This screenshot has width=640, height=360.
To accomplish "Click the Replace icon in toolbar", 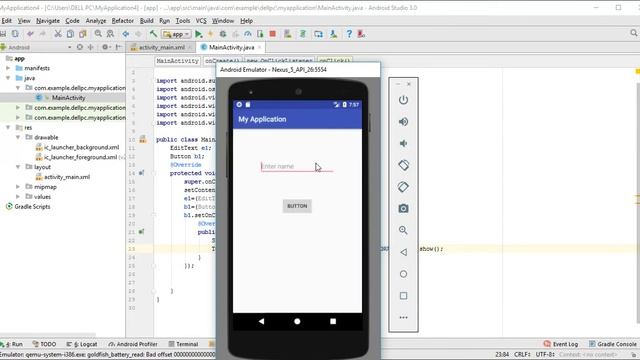I will click(110, 34).
